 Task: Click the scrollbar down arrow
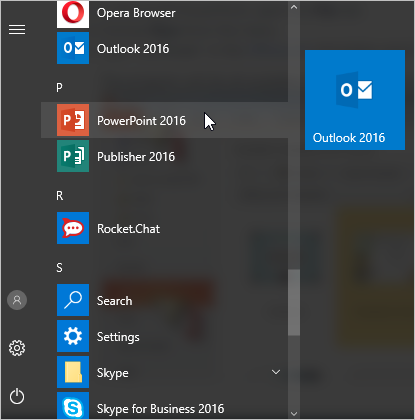click(294, 414)
